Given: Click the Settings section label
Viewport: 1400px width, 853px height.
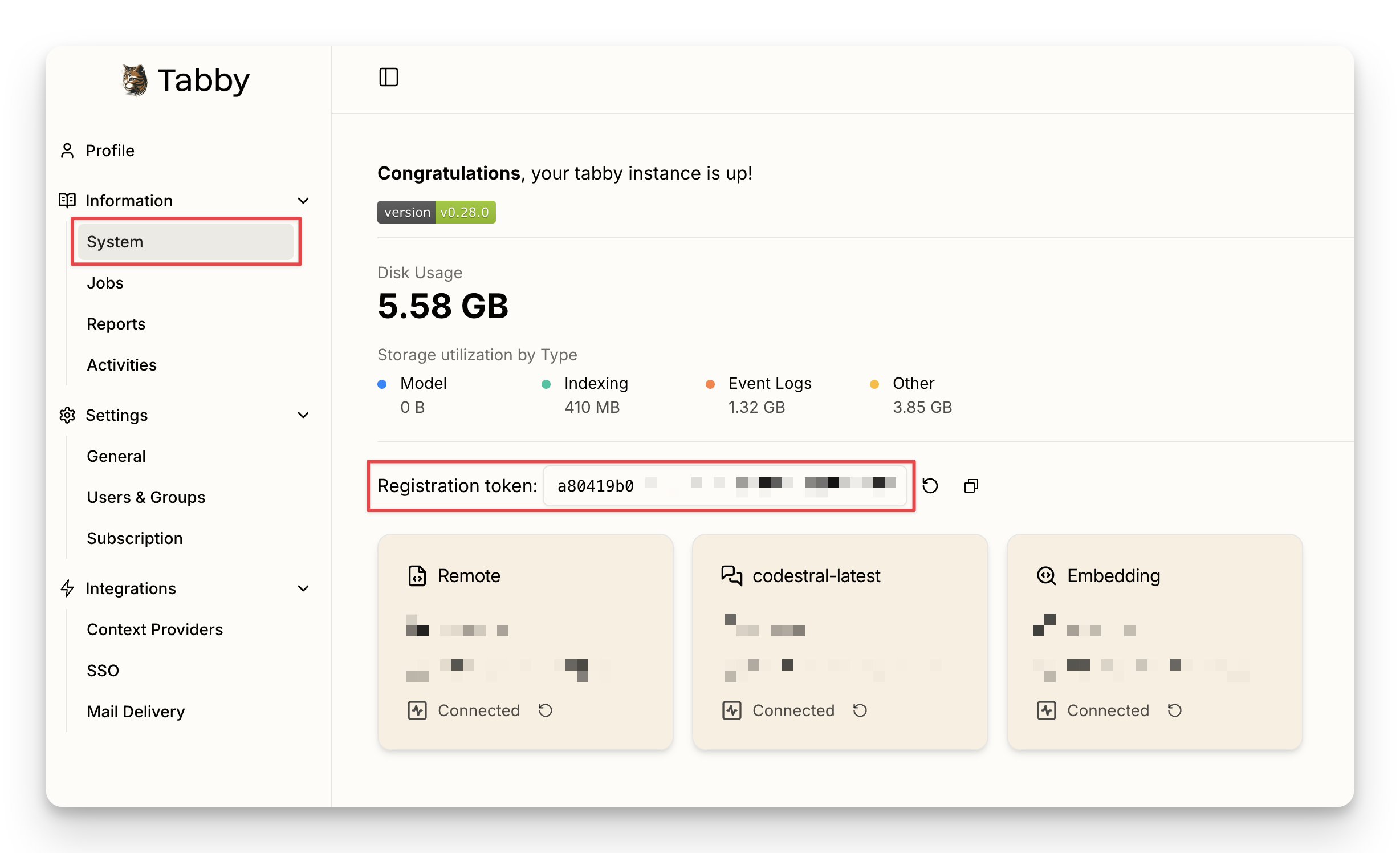Looking at the screenshot, I should click(117, 415).
